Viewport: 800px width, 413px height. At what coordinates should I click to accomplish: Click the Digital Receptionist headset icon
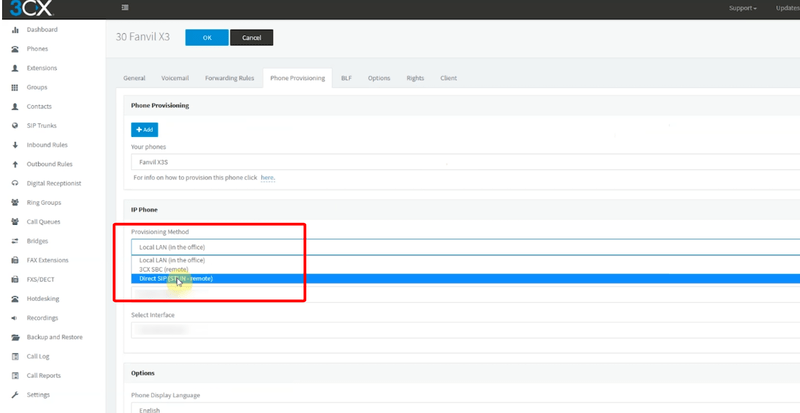pyautogui.click(x=14, y=183)
